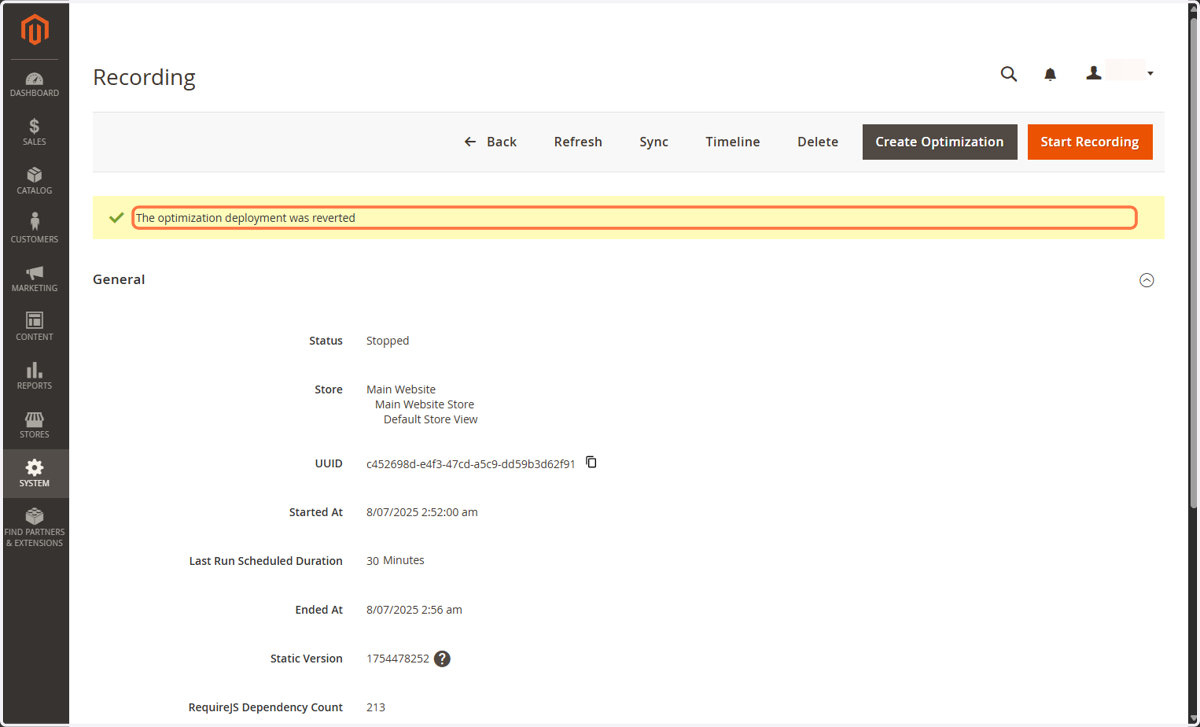Click the green success checkmark icon
Screen dimensions: 1200x727
pyautogui.click(x=116, y=217)
